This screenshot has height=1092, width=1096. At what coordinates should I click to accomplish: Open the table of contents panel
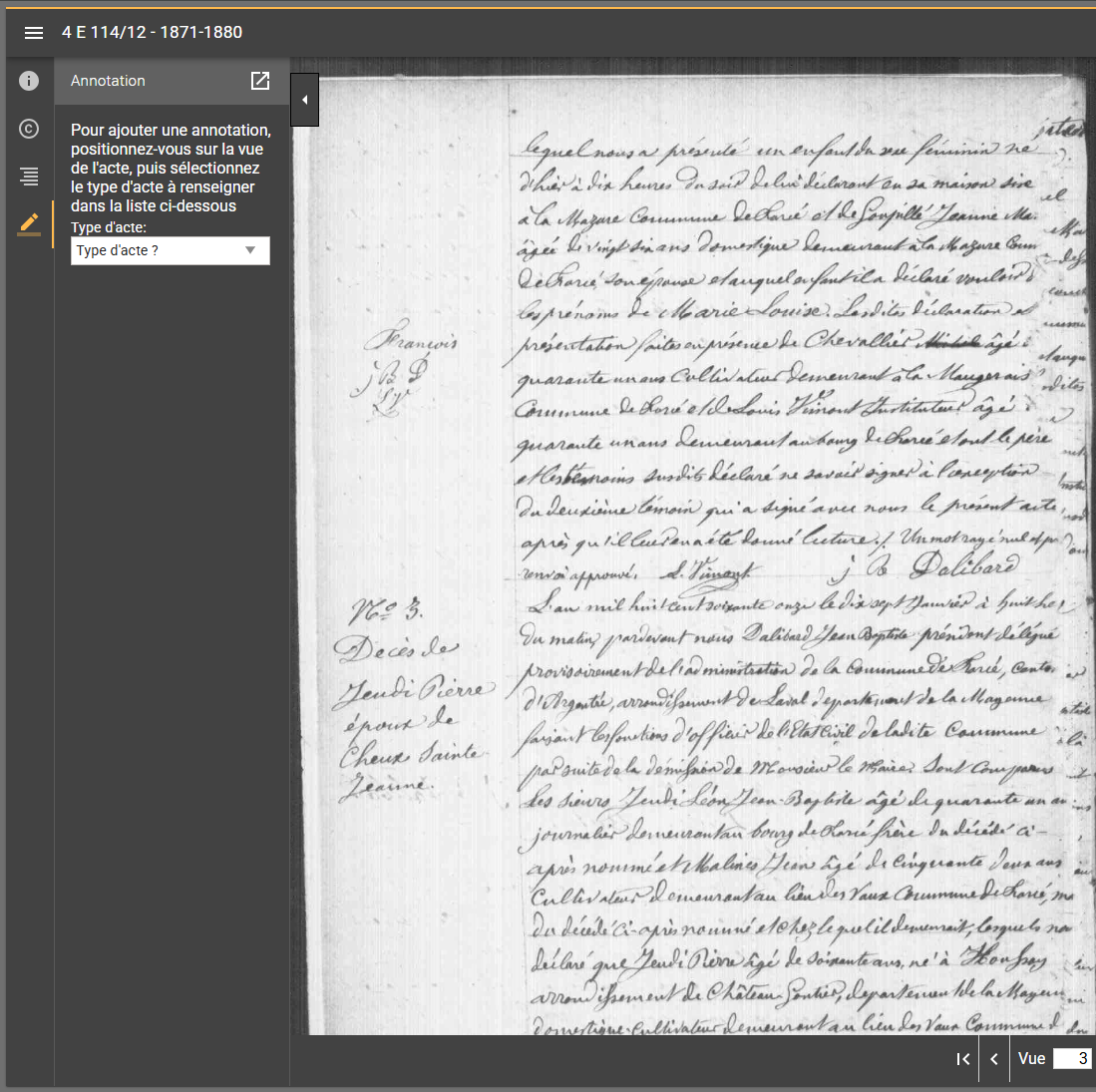coord(29,177)
